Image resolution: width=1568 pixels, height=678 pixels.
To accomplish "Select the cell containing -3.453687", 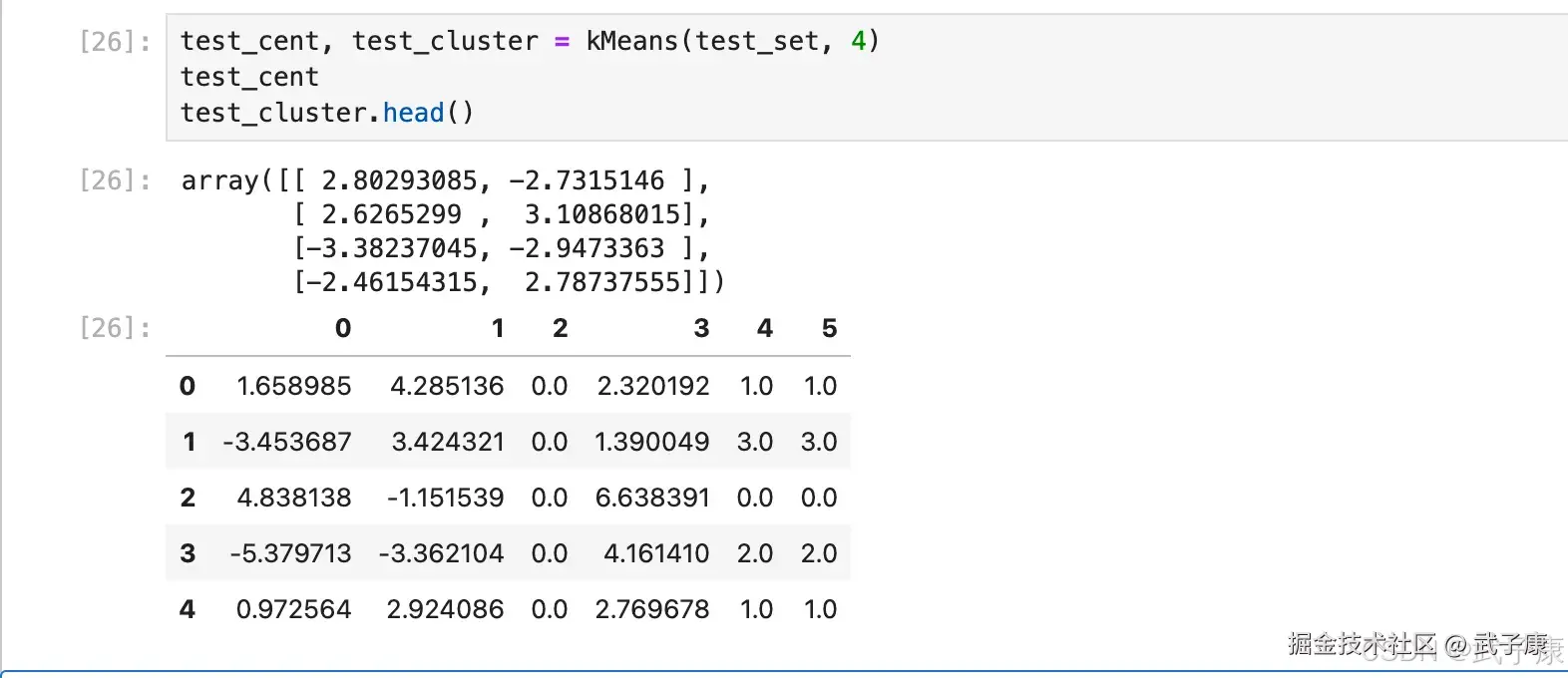I will click(x=287, y=442).
